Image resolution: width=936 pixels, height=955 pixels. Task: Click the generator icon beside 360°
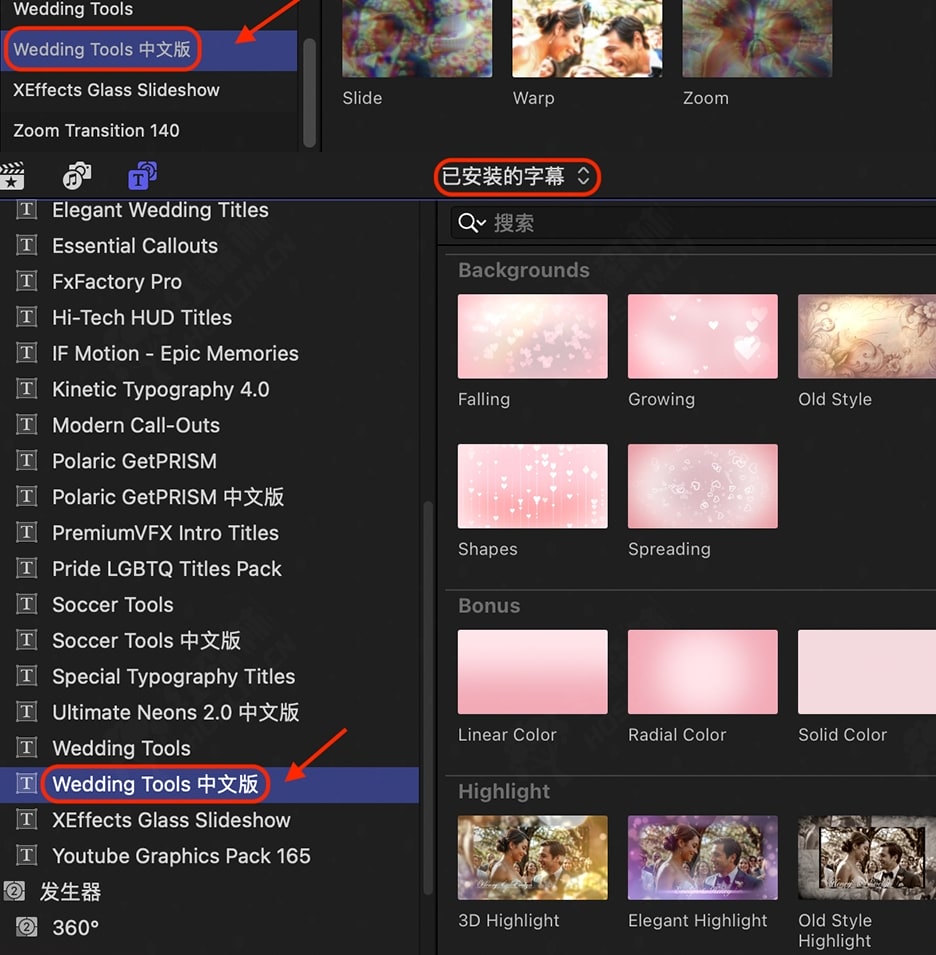click(x=26, y=928)
